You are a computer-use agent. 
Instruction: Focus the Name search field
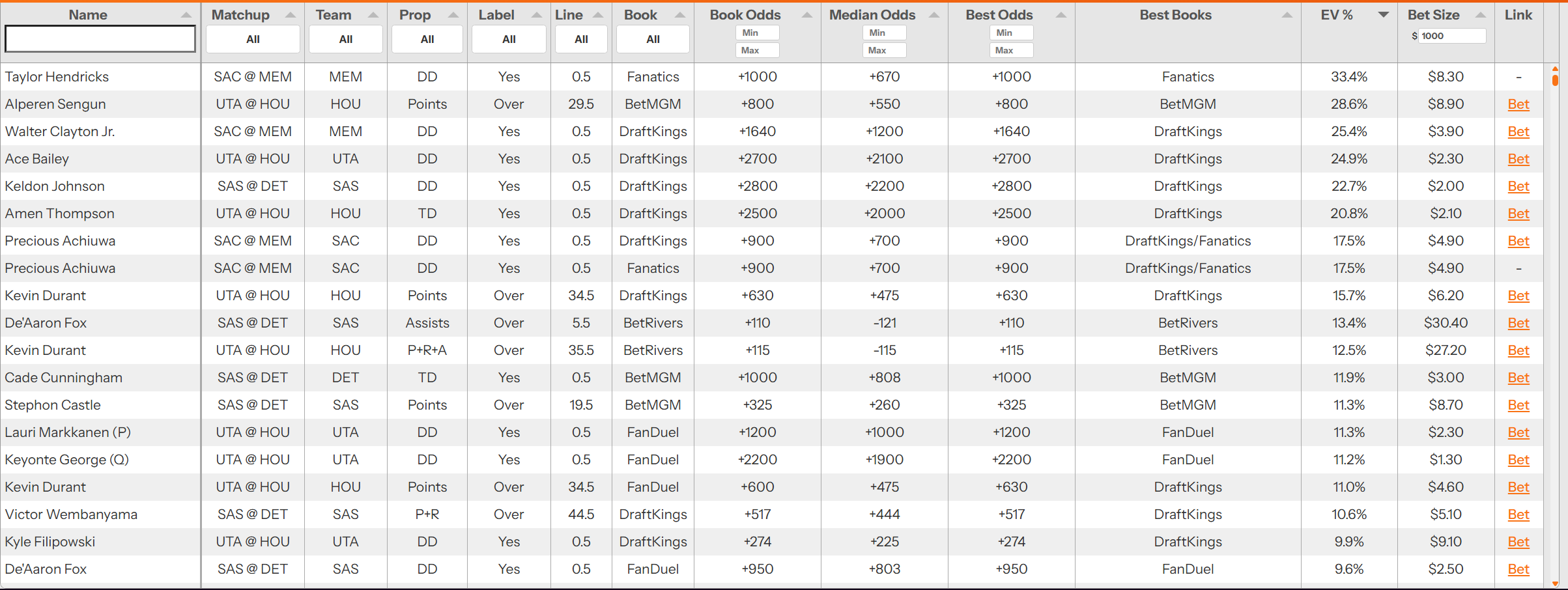coord(100,39)
